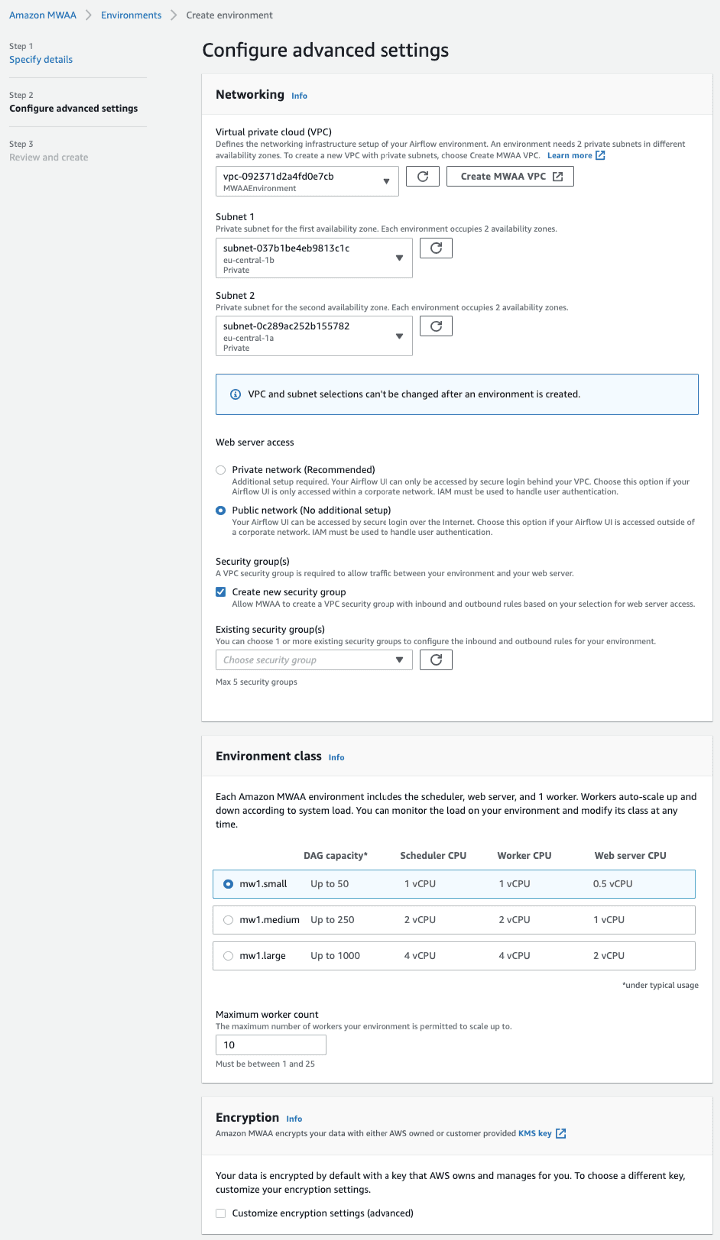Open the Amazon MWAA breadcrumb

pyautogui.click(x=42, y=15)
